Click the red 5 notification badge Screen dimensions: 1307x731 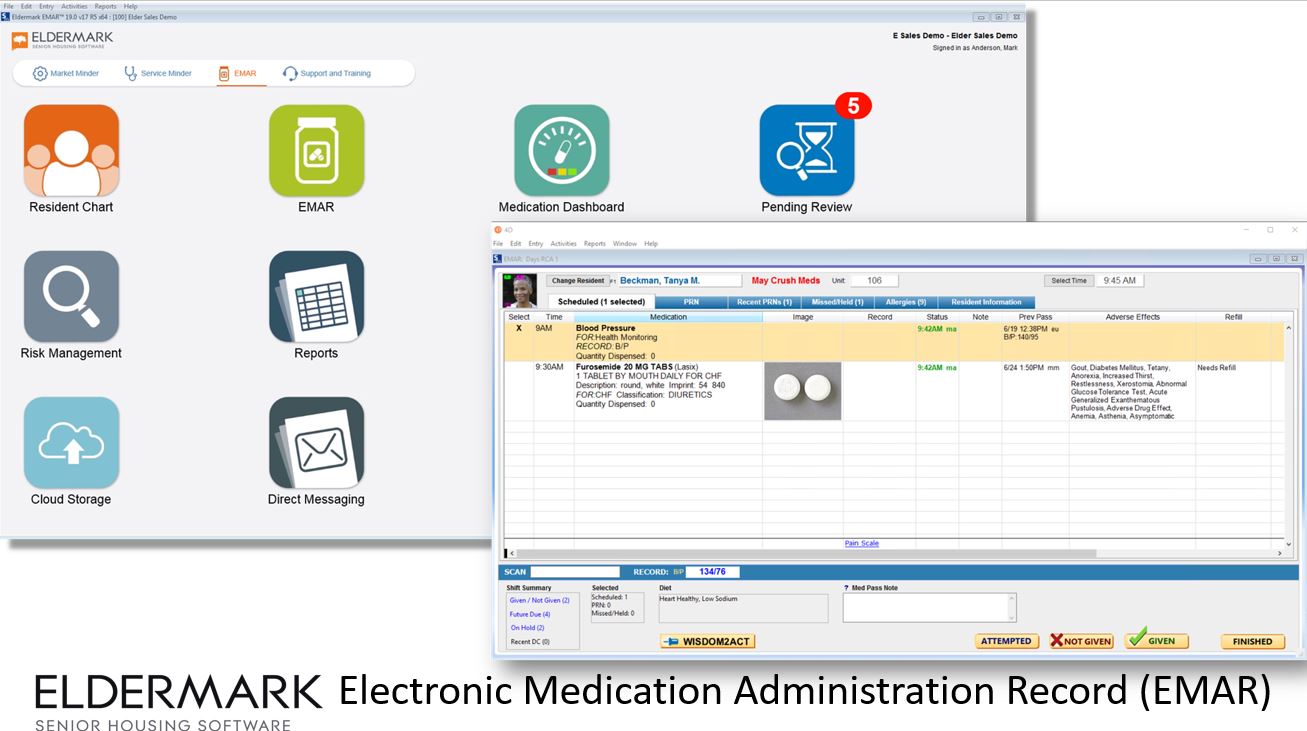[x=853, y=105]
